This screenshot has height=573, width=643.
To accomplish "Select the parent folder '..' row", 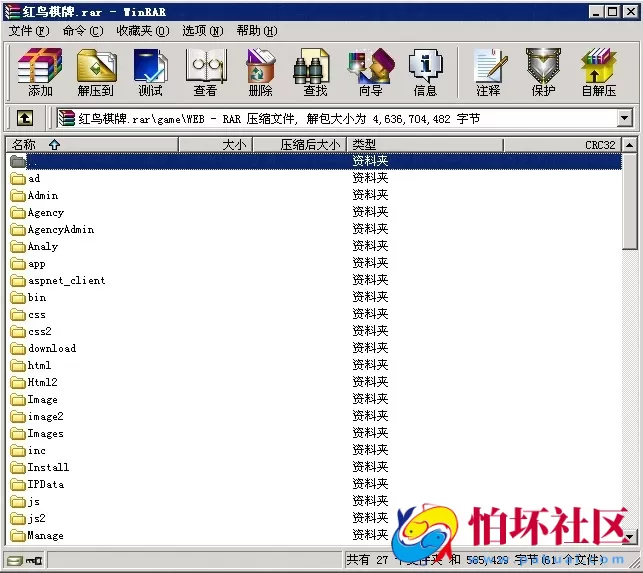I will click(x=315, y=161).
